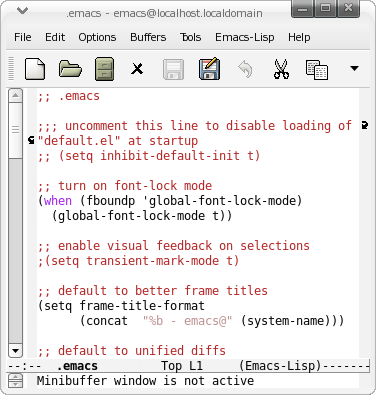This screenshot has width=376, height=395.
Task: Open the window menu chevron in title bar
Action: [22, 11]
